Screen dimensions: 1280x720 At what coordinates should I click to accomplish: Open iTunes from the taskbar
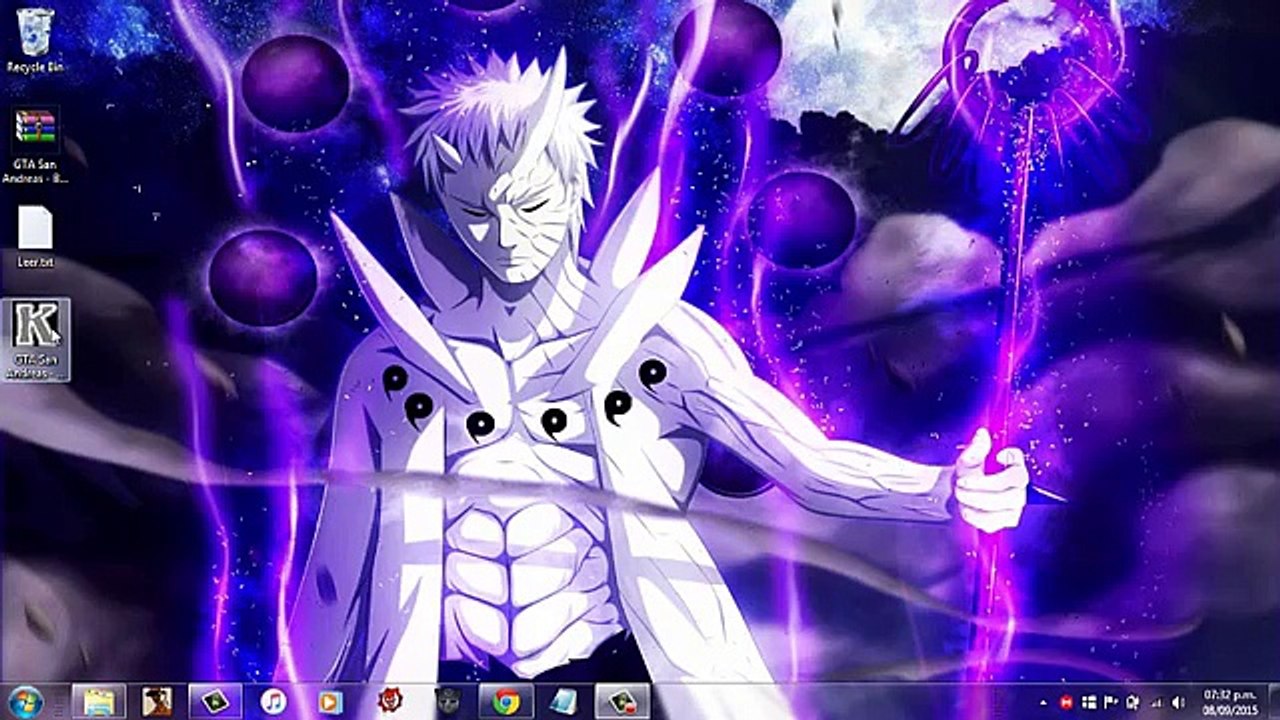273,702
